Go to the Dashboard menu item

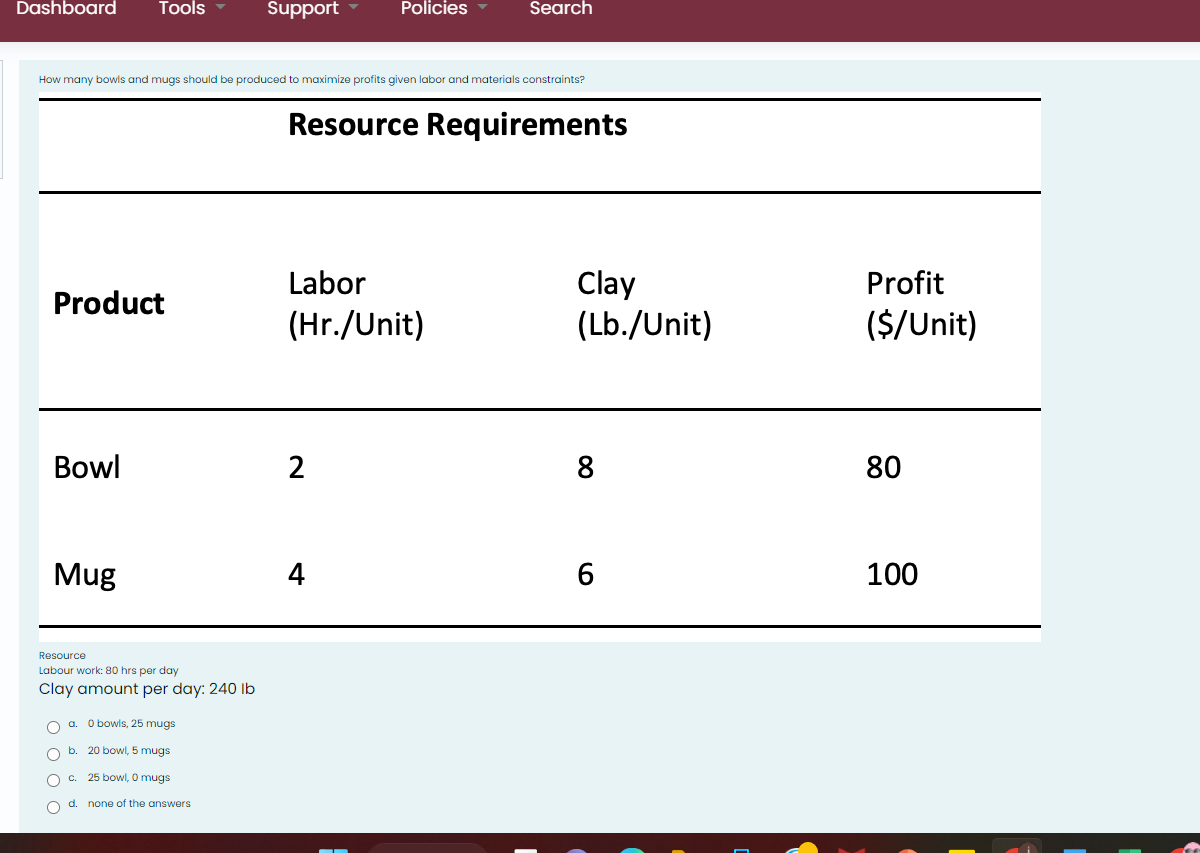pos(66,10)
